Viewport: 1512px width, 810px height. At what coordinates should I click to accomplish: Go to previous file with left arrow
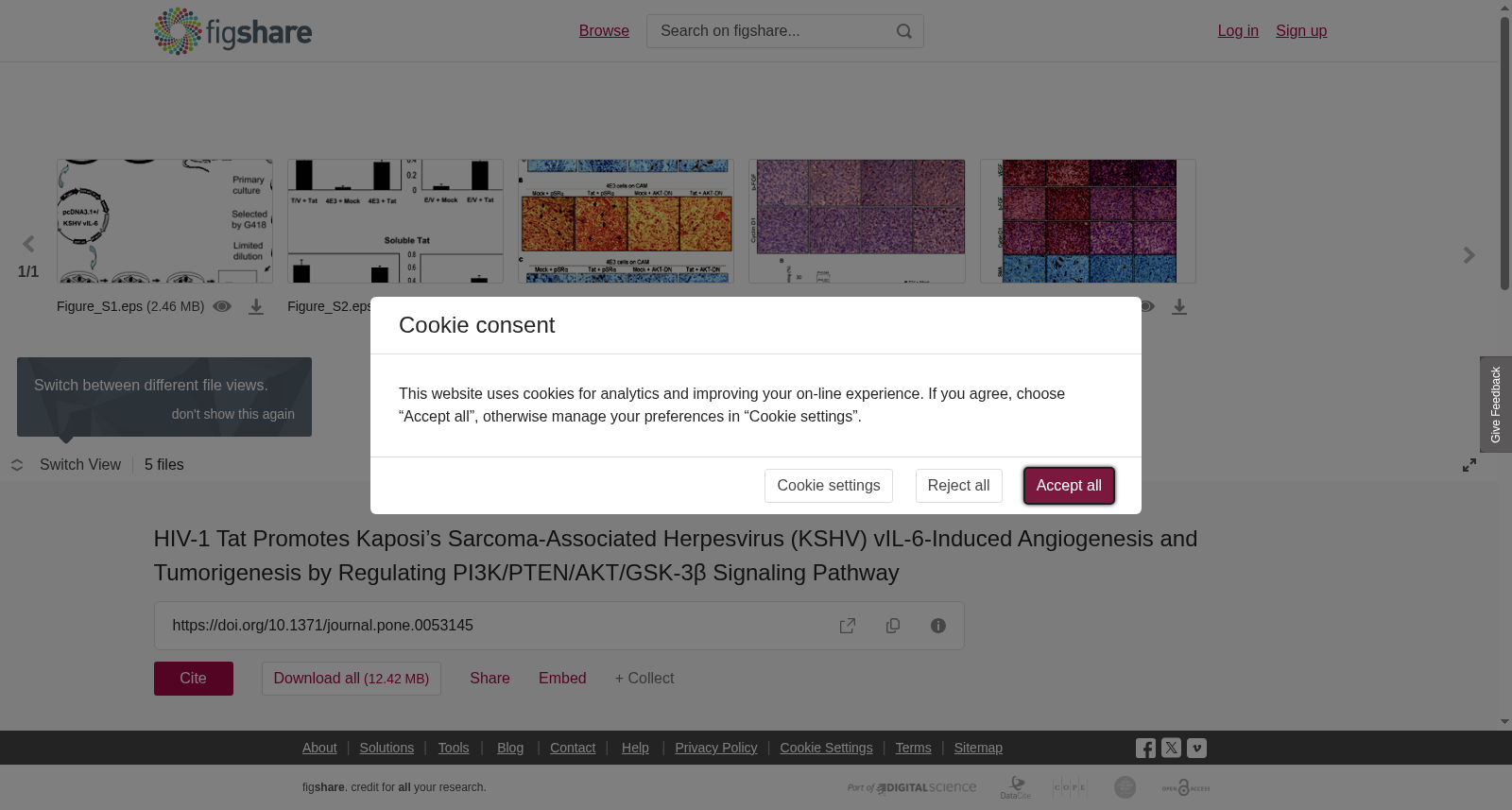click(28, 245)
